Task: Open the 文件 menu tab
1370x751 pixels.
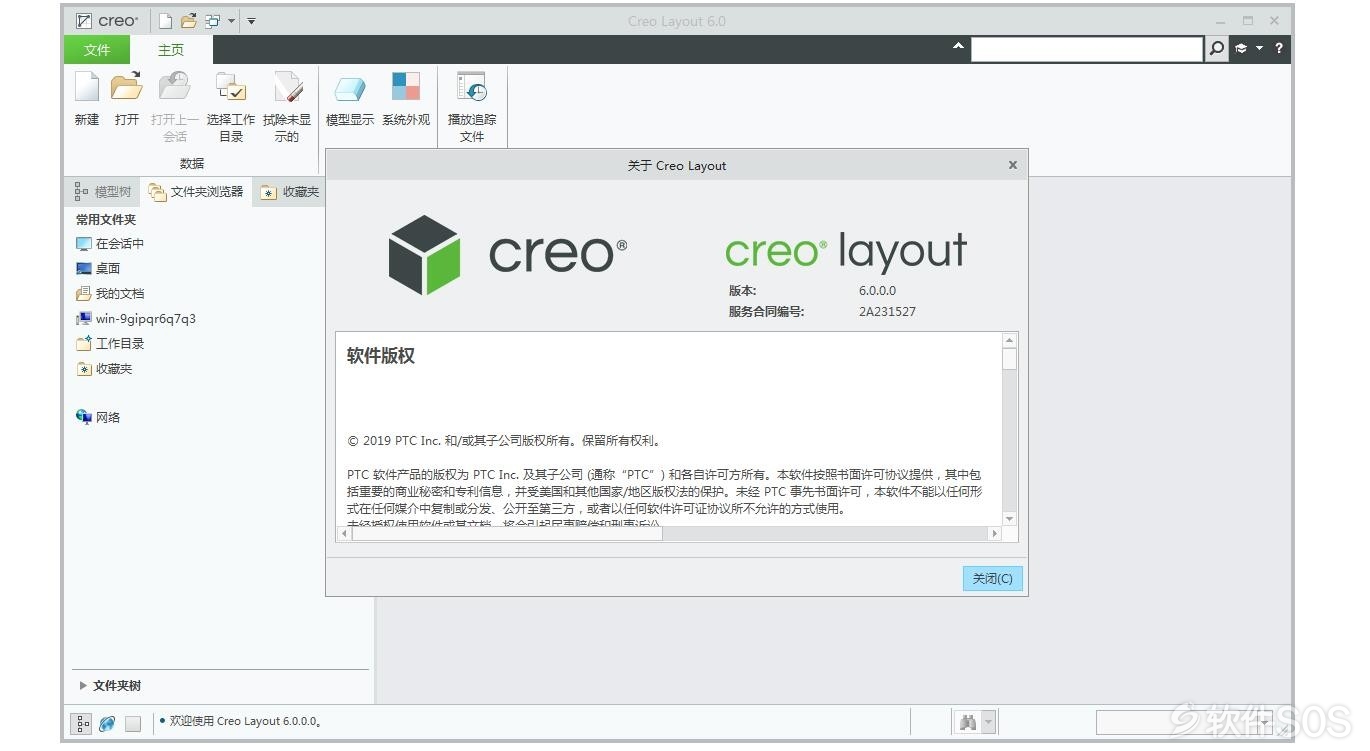Action: tap(97, 50)
